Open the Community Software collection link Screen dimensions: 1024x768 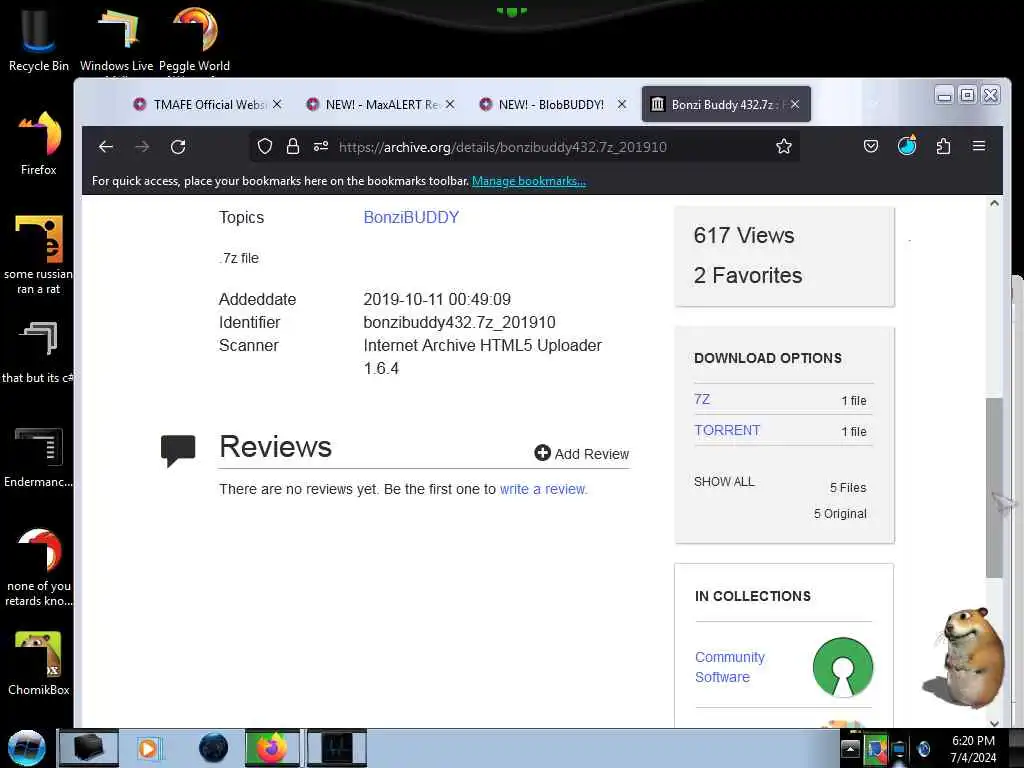pyautogui.click(x=729, y=667)
